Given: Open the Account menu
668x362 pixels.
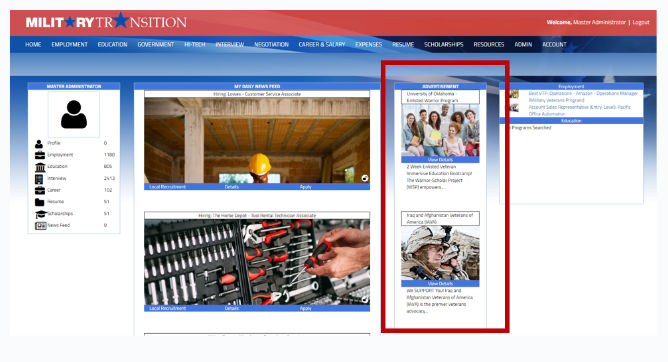Looking at the screenshot, I should click(554, 44).
